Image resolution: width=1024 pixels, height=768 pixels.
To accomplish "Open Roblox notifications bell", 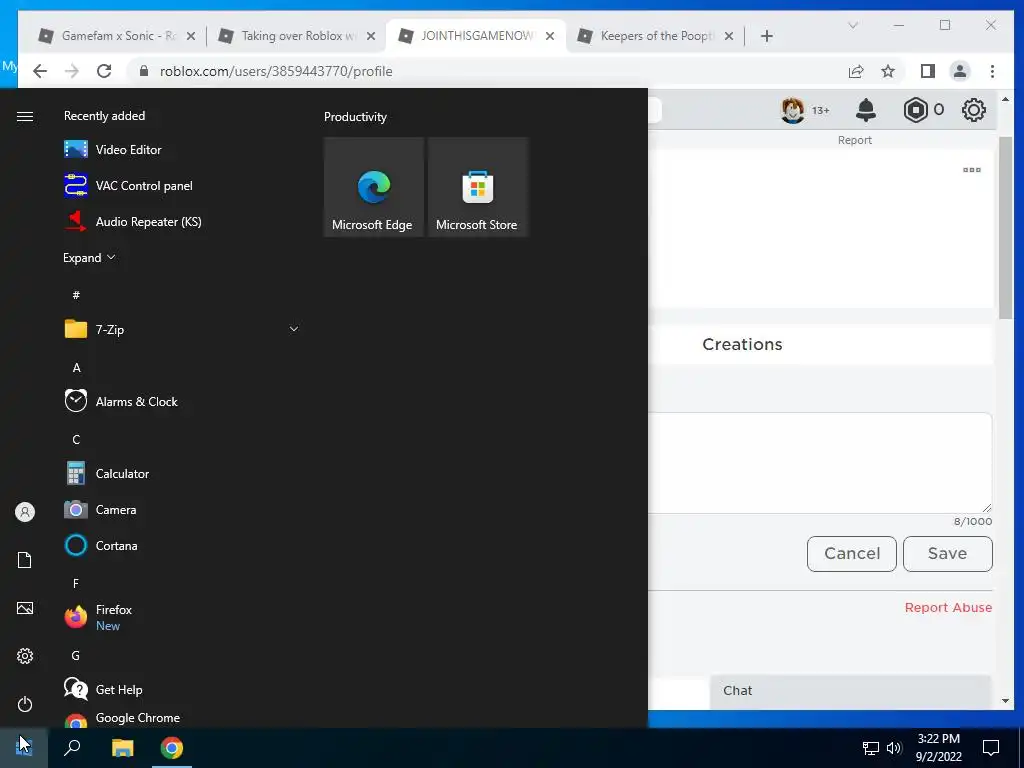I will (x=866, y=110).
